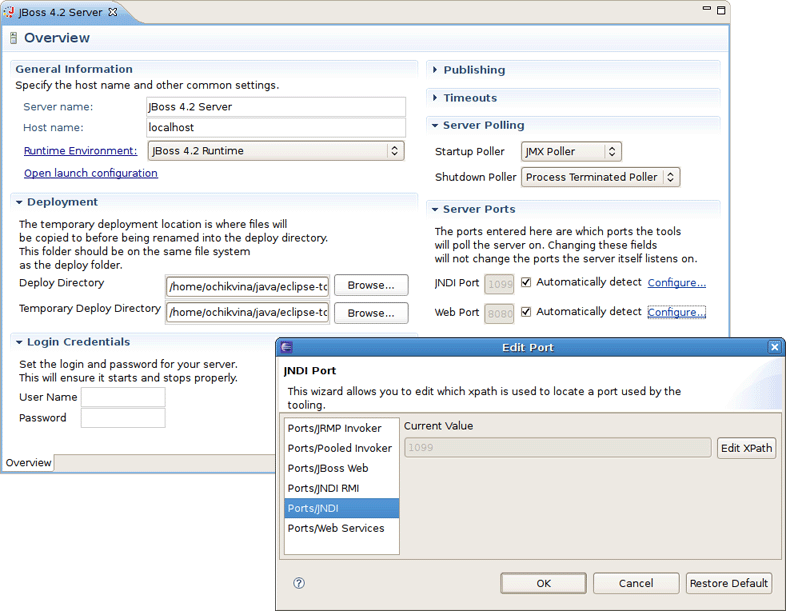Maximize the editor pane via the maximize icon
The width and height of the screenshot is (786, 611).
point(721,10)
